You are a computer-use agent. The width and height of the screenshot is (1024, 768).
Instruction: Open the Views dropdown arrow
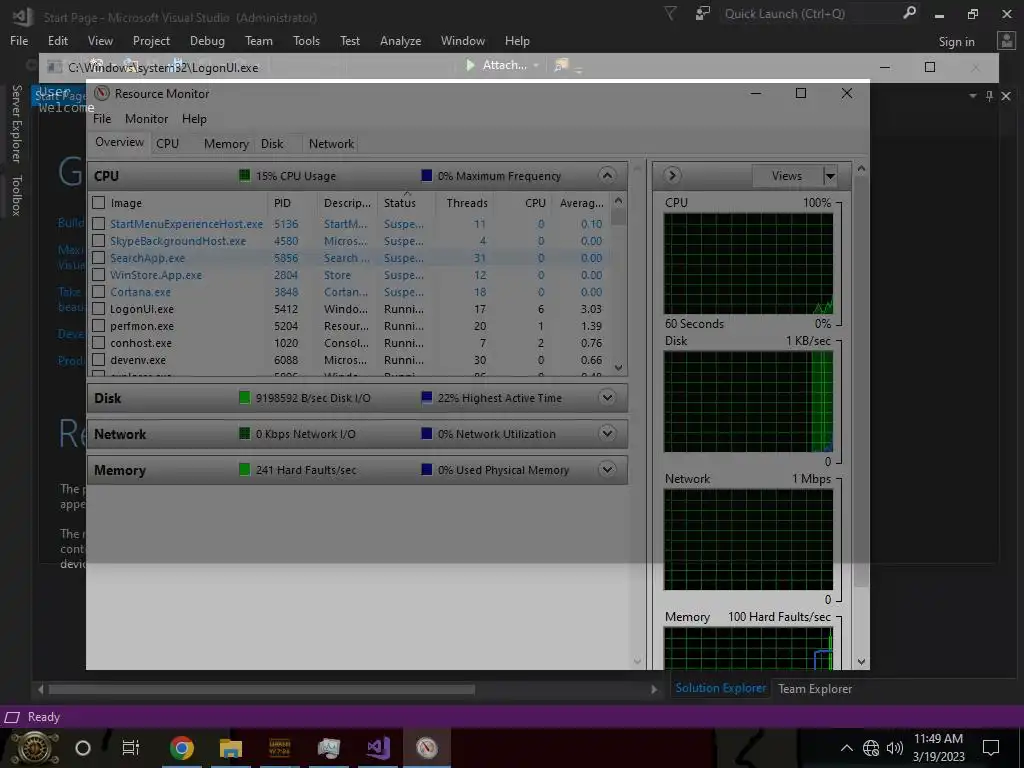pyautogui.click(x=830, y=176)
